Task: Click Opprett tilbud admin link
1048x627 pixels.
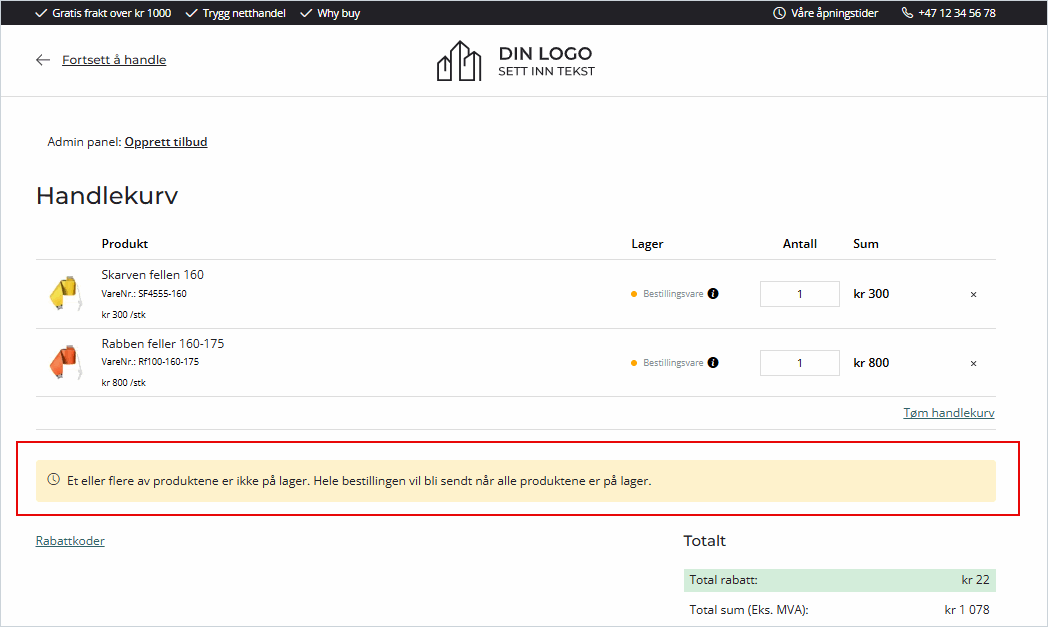Action: (166, 142)
